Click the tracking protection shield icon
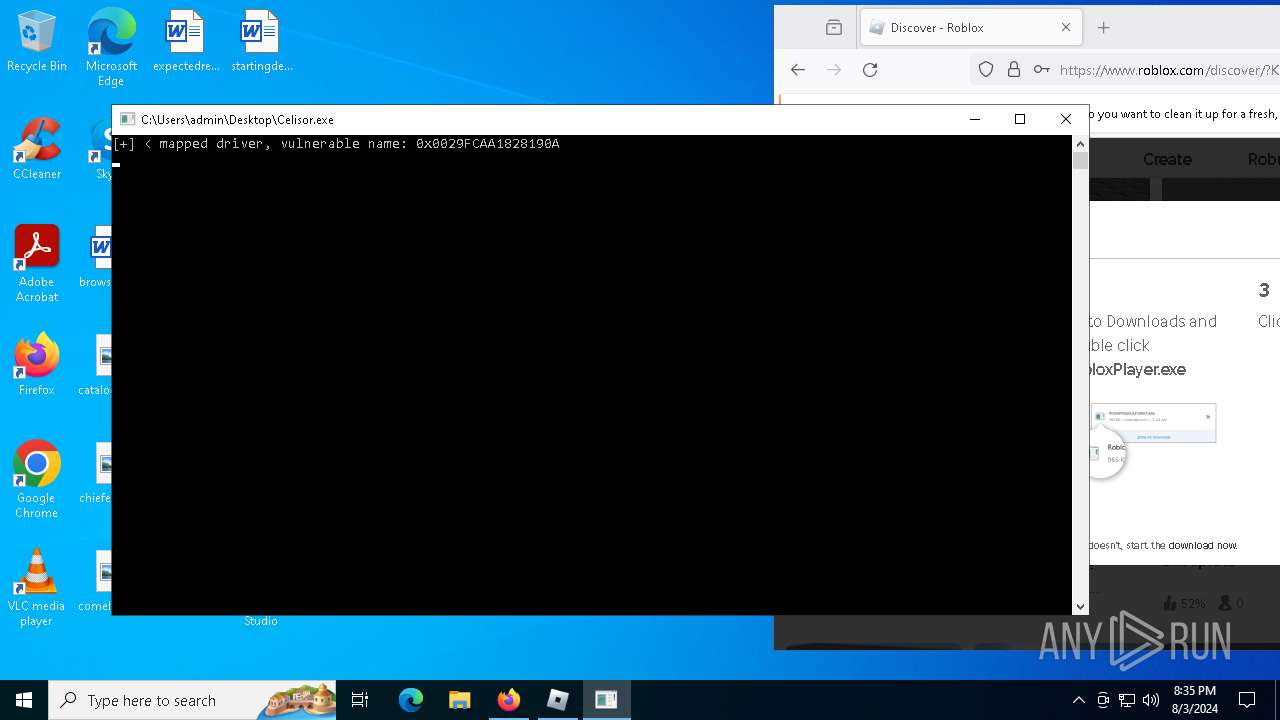The width and height of the screenshot is (1280, 720). click(986, 69)
